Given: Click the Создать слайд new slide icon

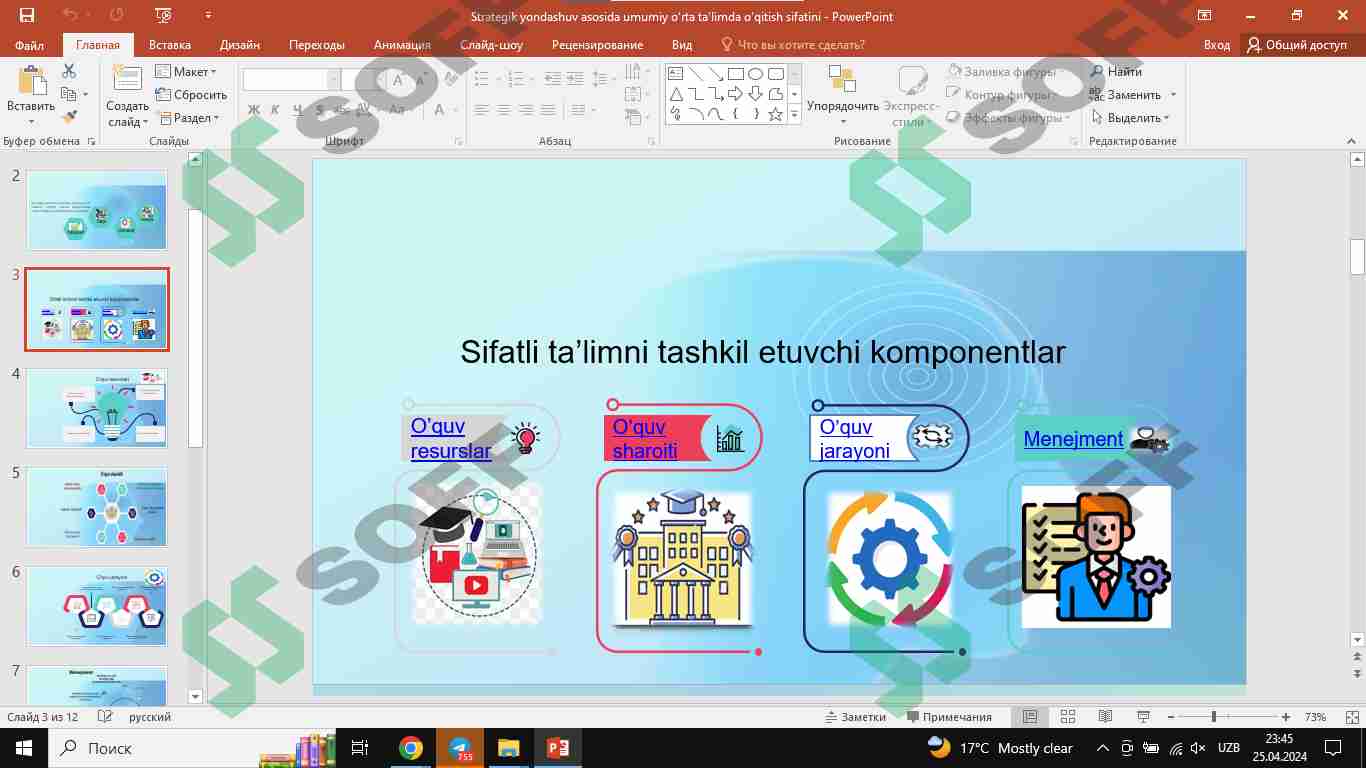Looking at the screenshot, I should [x=127, y=80].
